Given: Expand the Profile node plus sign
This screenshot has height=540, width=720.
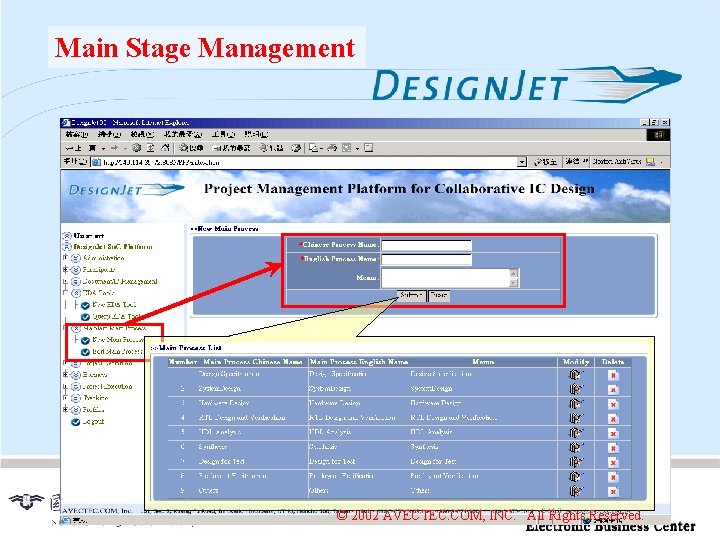Looking at the screenshot, I should (x=66, y=409).
